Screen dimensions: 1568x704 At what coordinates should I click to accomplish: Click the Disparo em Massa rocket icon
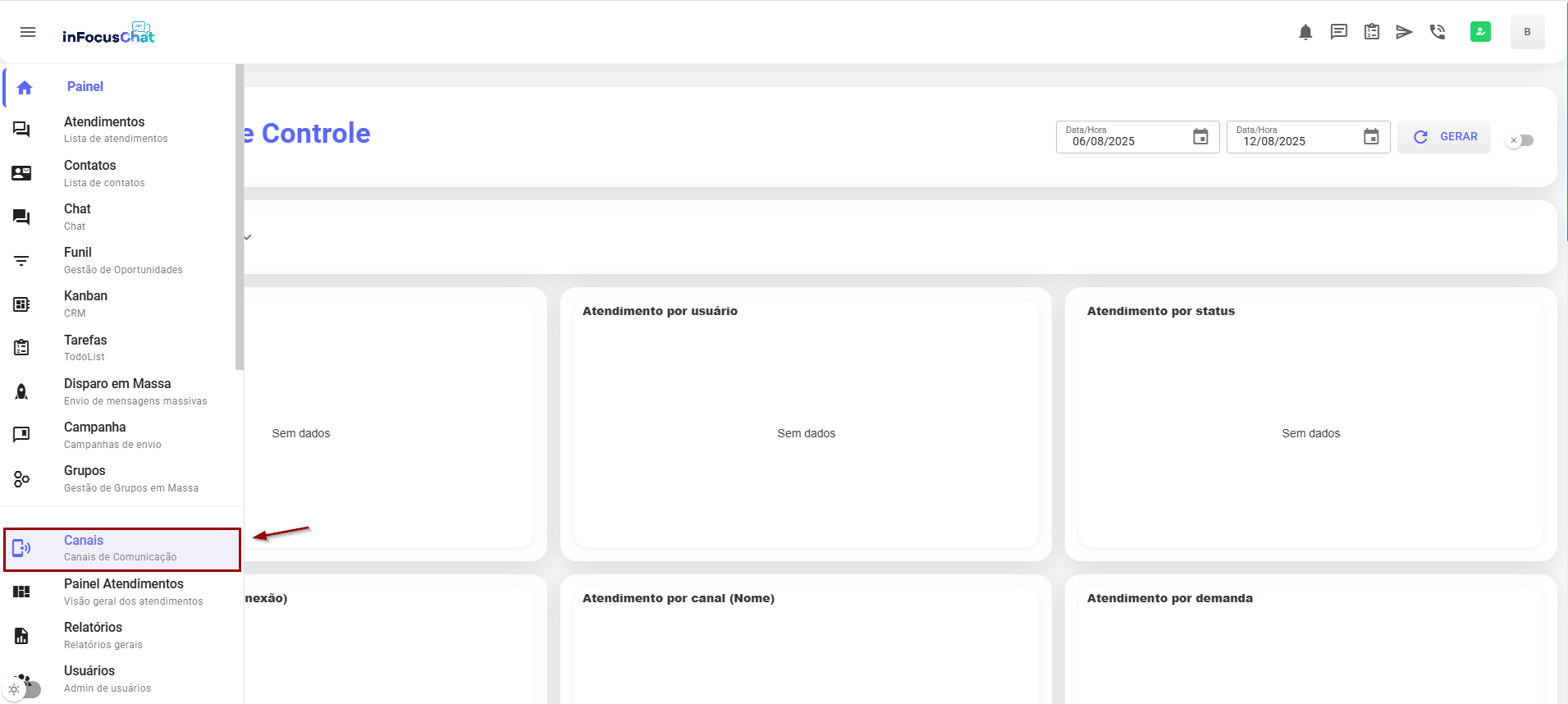tap(22, 391)
